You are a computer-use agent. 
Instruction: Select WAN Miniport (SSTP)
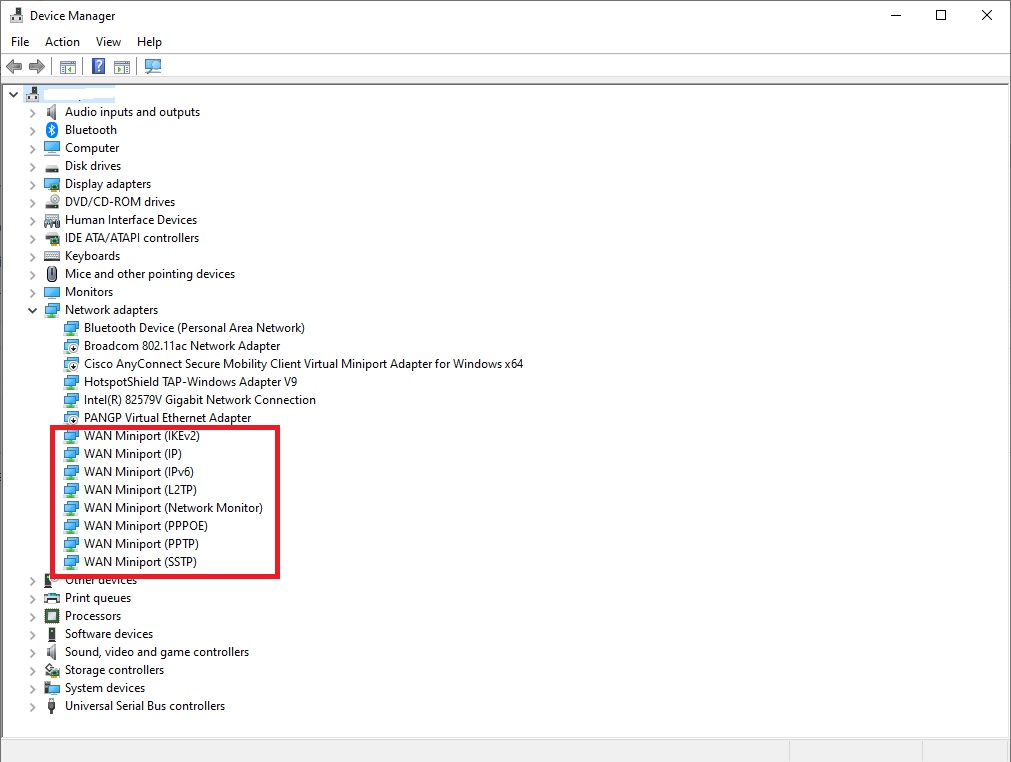141,562
